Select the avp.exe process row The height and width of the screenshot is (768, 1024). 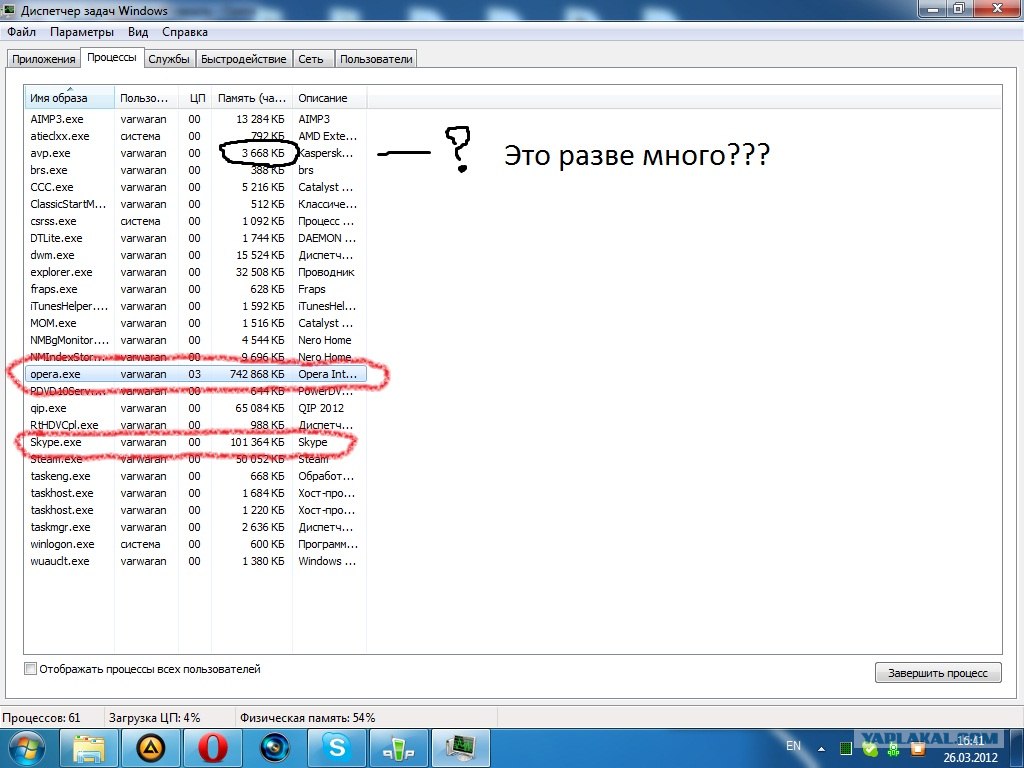(x=195, y=153)
